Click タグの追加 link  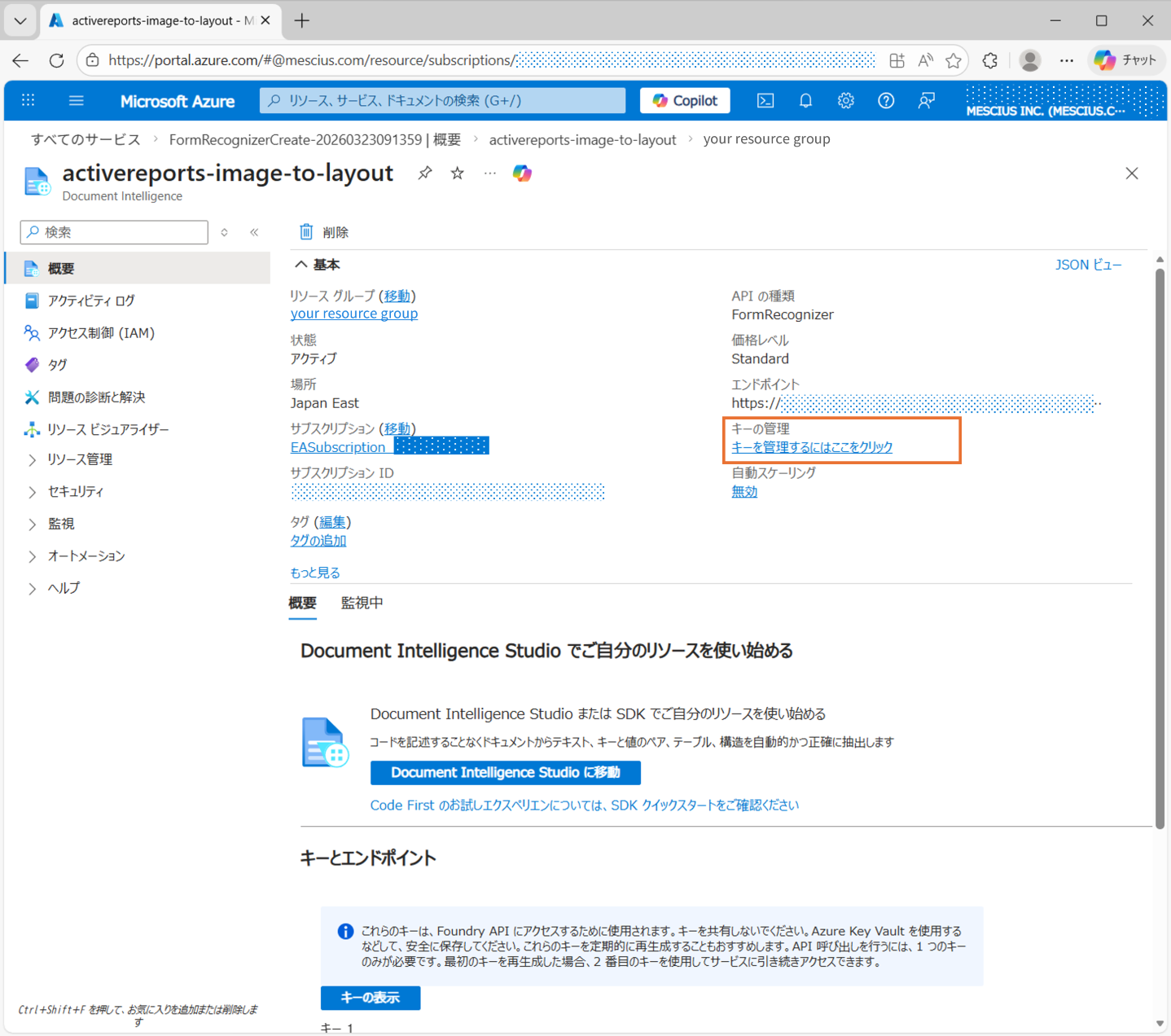coord(318,540)
